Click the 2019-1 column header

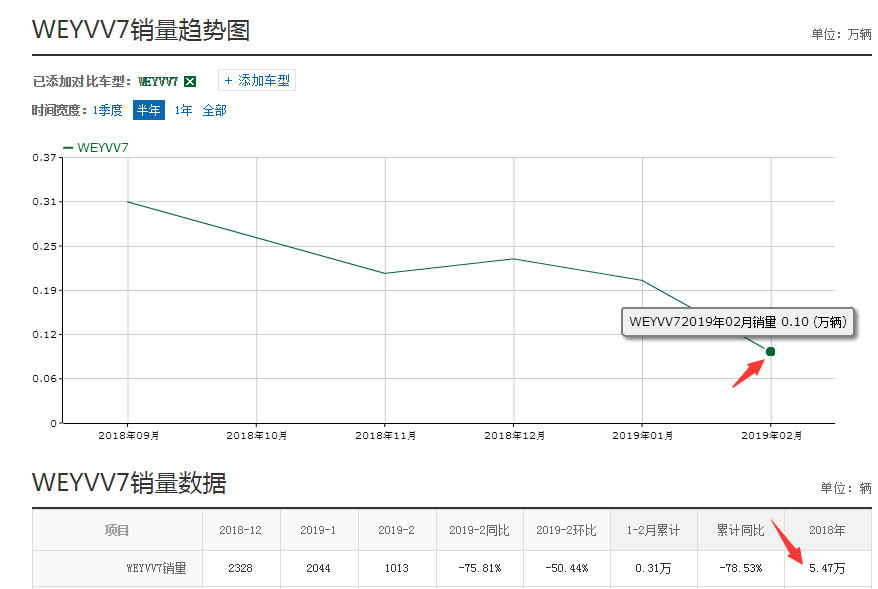coord(318,530)
